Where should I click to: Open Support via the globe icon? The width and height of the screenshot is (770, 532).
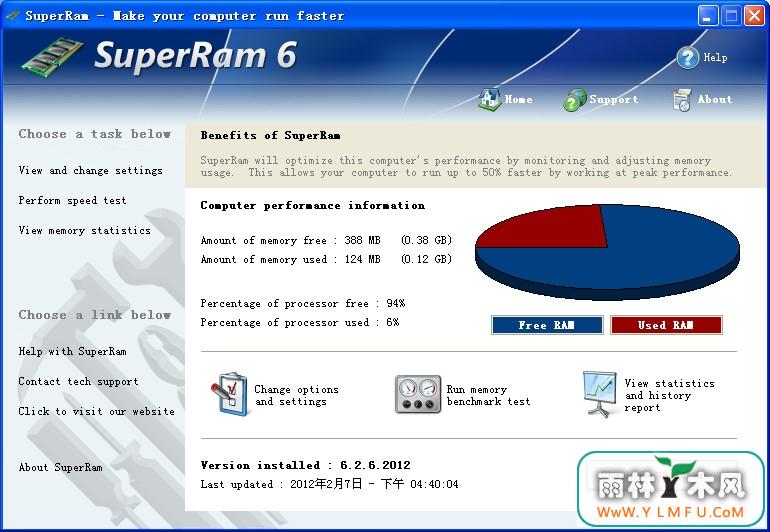click(575, 100)
